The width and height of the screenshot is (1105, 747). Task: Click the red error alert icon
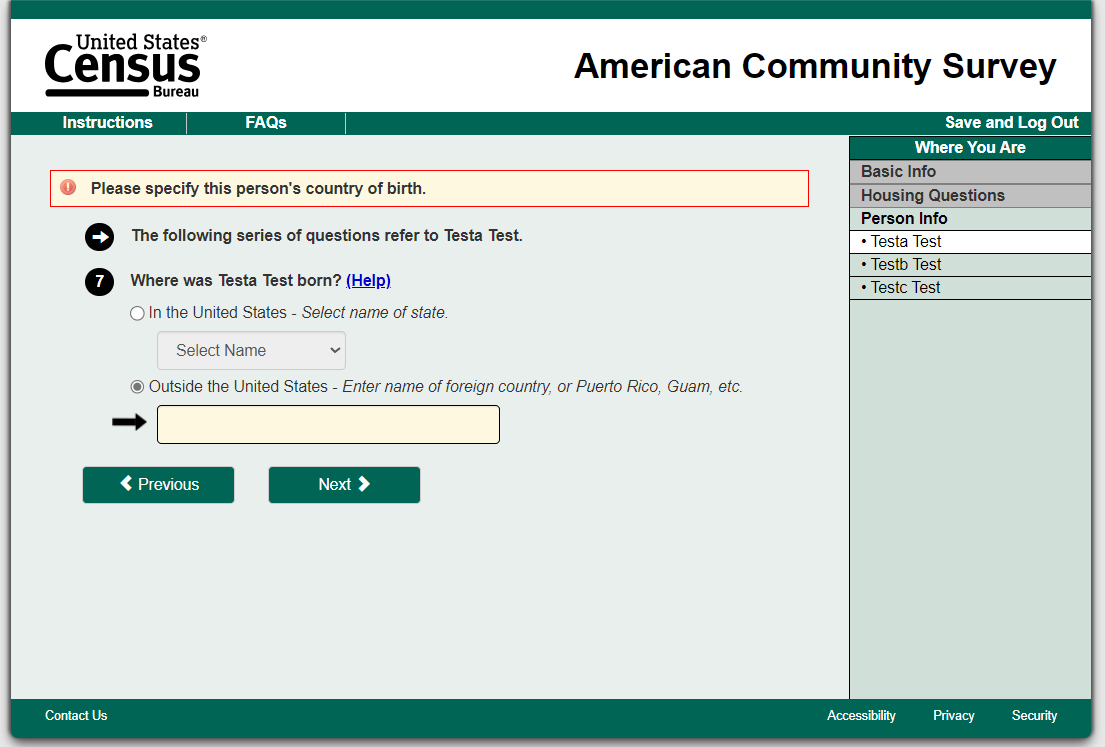tap(68, 188)
